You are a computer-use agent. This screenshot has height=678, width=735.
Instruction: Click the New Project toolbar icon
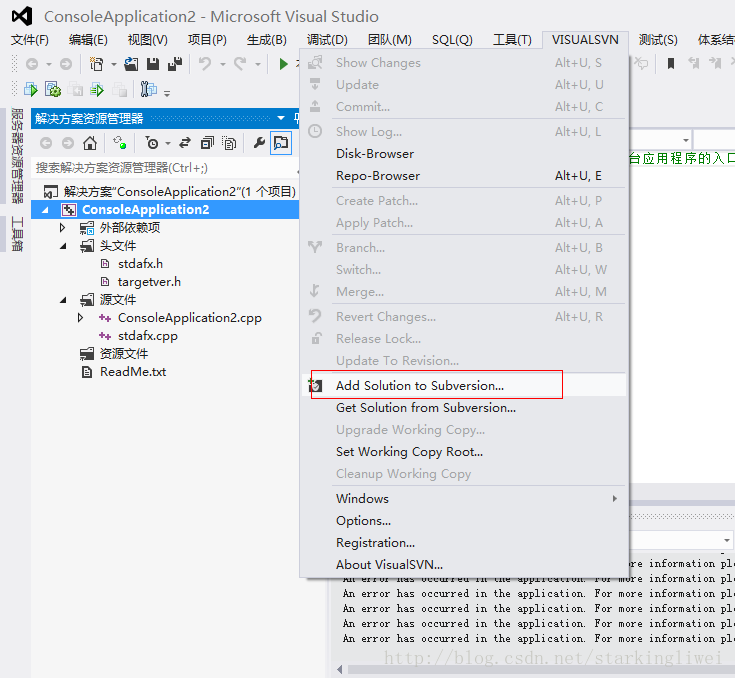tap(97, 64)
